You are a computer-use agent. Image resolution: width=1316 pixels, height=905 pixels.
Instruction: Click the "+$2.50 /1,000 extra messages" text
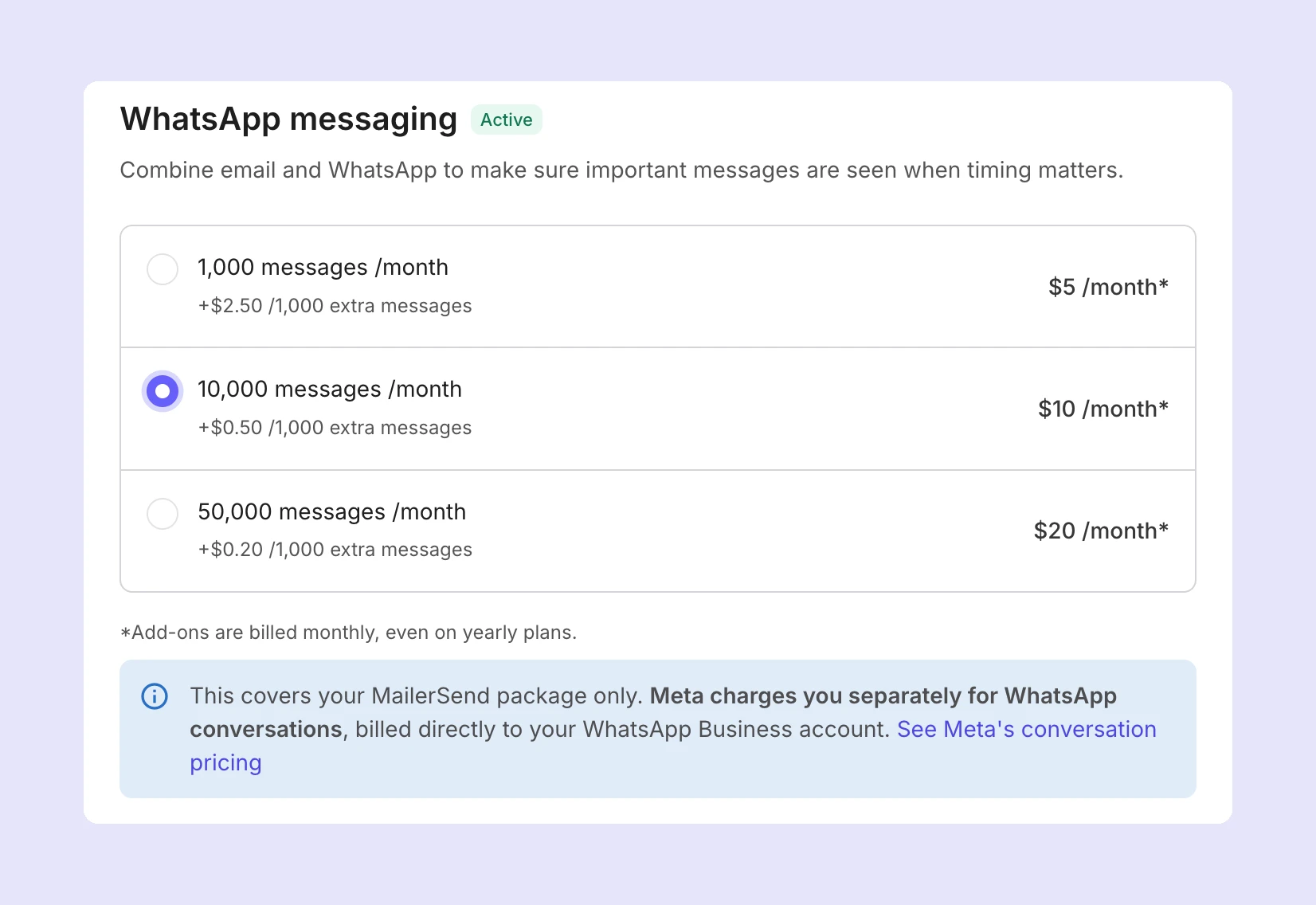pos(335,306)
